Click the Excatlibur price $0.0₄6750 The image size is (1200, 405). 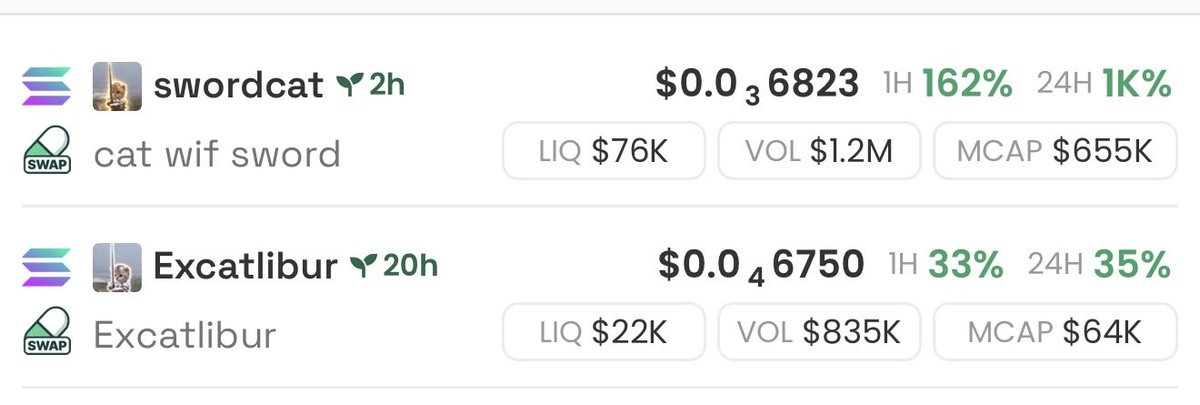[x=761, y=266]
